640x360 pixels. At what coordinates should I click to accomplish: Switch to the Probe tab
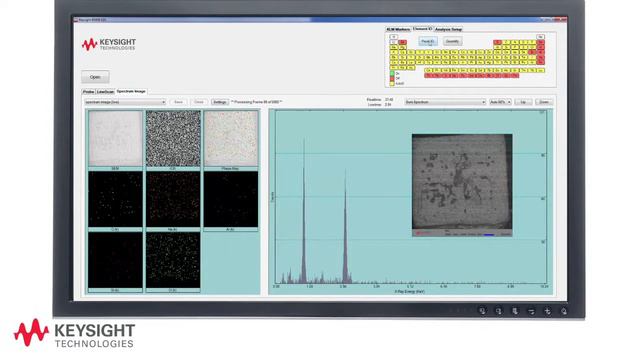(x=88, y=92)
